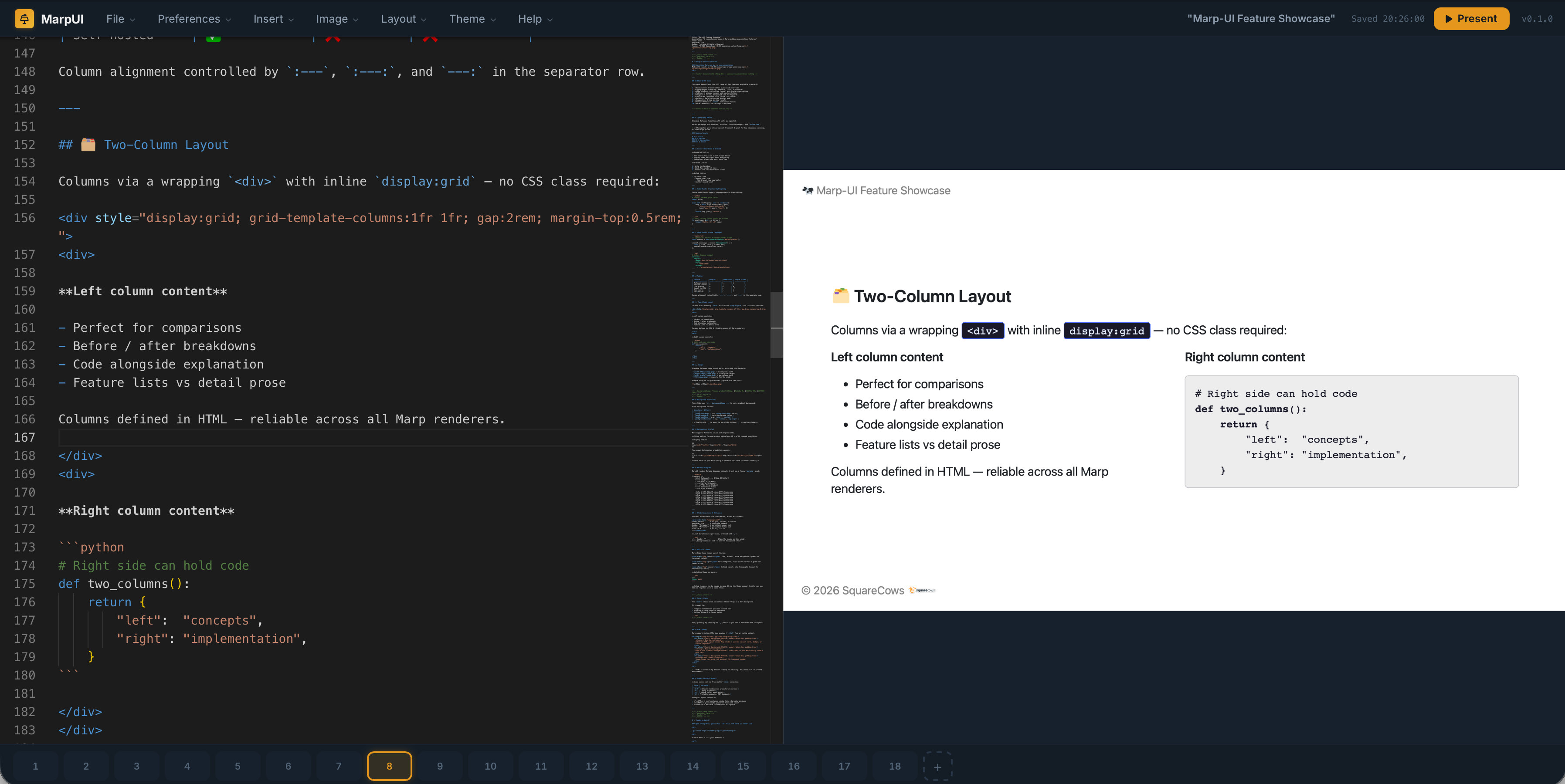Open the Theme dropdown menu
Viewport: 1565px width, 784px height.
pyautogui.click(x=472, y=19)
